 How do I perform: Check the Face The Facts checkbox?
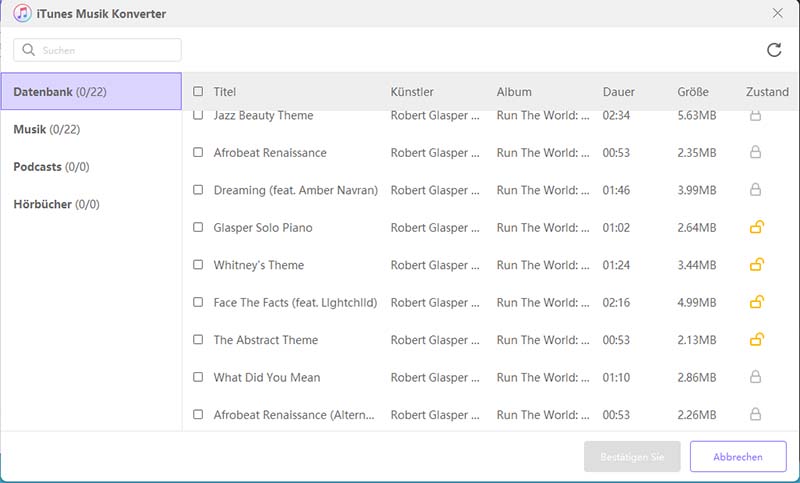pyautogui.click(x=198, y=302)
